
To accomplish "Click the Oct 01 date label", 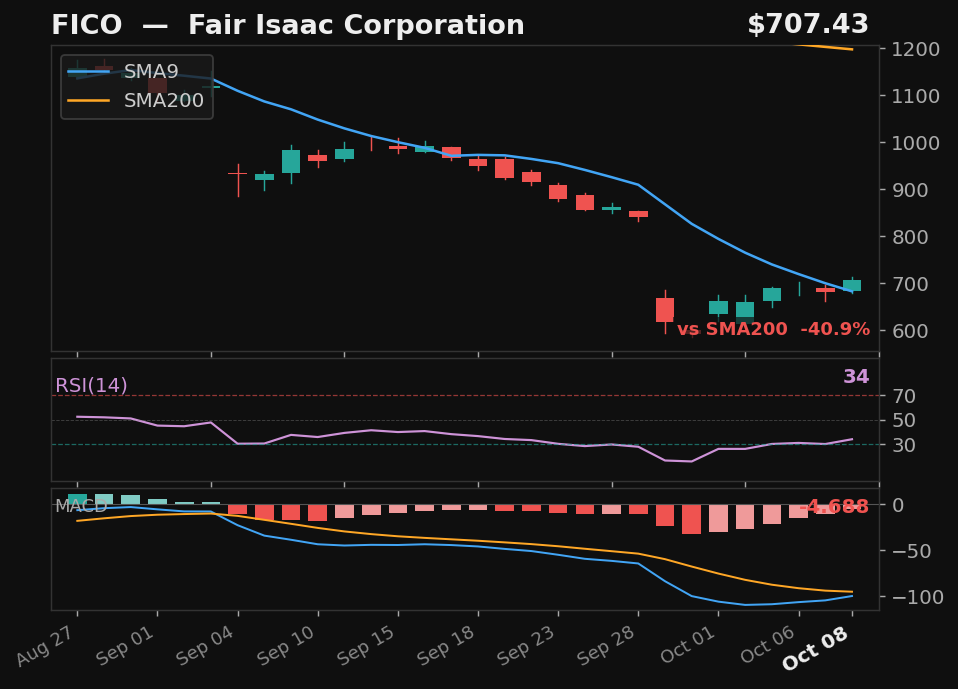I will 687,645.
